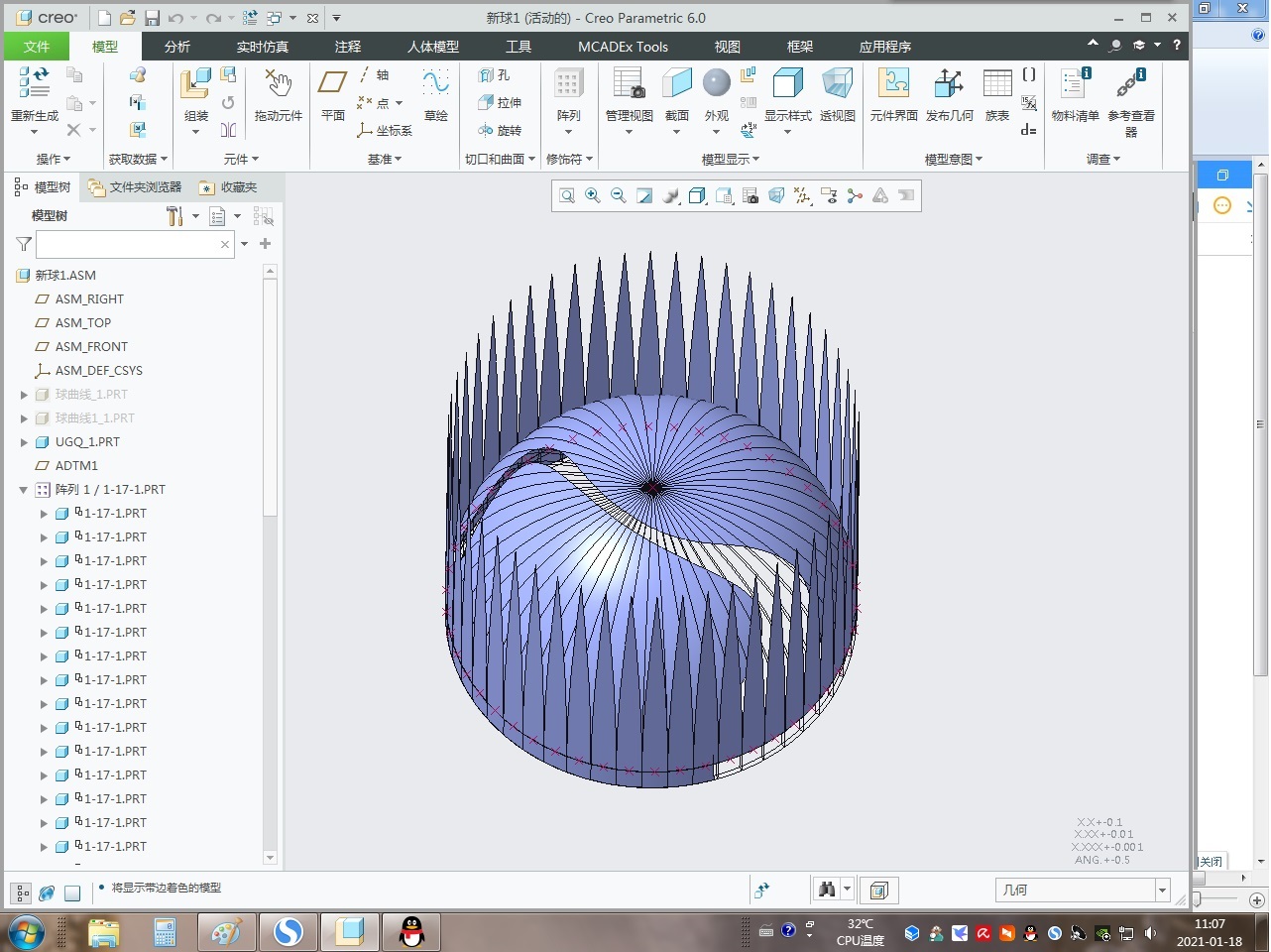Click the Section (截面) icon
The height and width of the screenshot is (952, 1271).
tap(677, 84)
